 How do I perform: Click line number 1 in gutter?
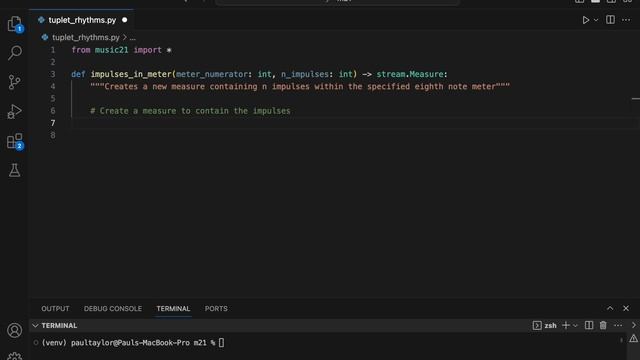click(x=53, y=50)
